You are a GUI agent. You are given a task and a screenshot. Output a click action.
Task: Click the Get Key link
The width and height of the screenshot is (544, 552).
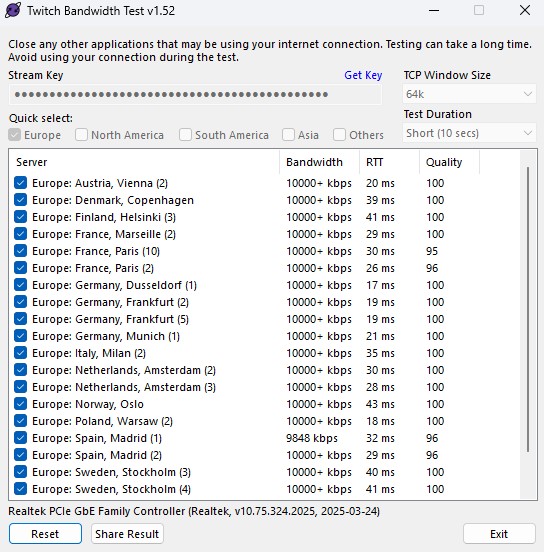pyautogui.click(x=363, y=75)
